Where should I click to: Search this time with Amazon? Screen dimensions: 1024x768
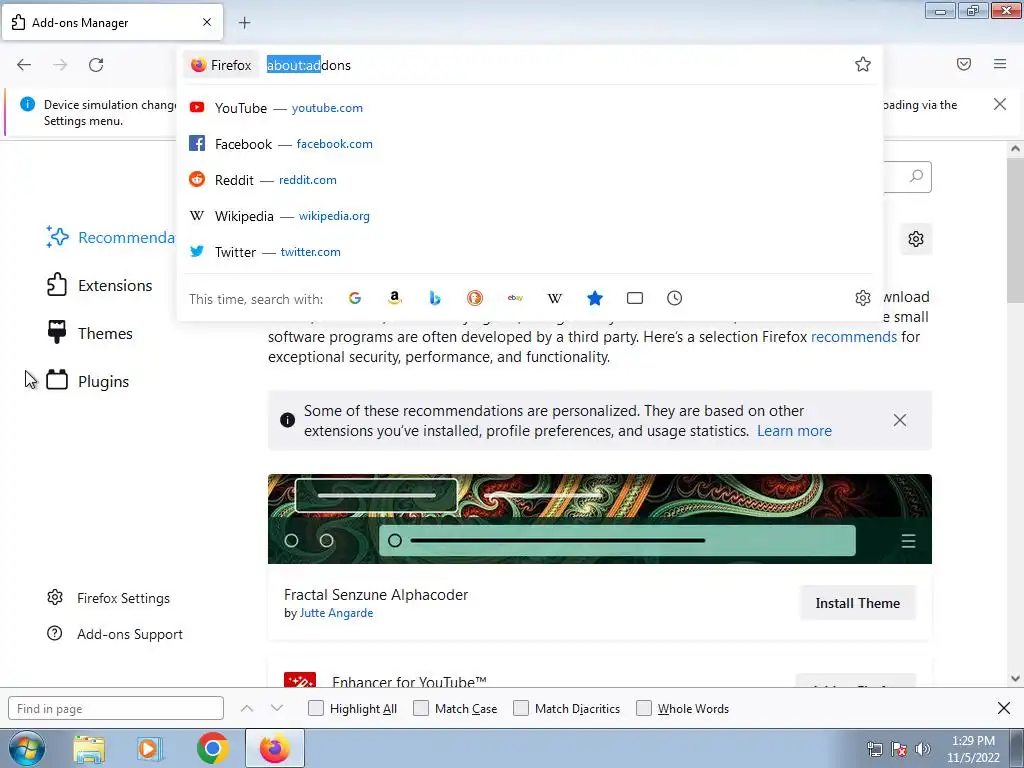point(394,298)
